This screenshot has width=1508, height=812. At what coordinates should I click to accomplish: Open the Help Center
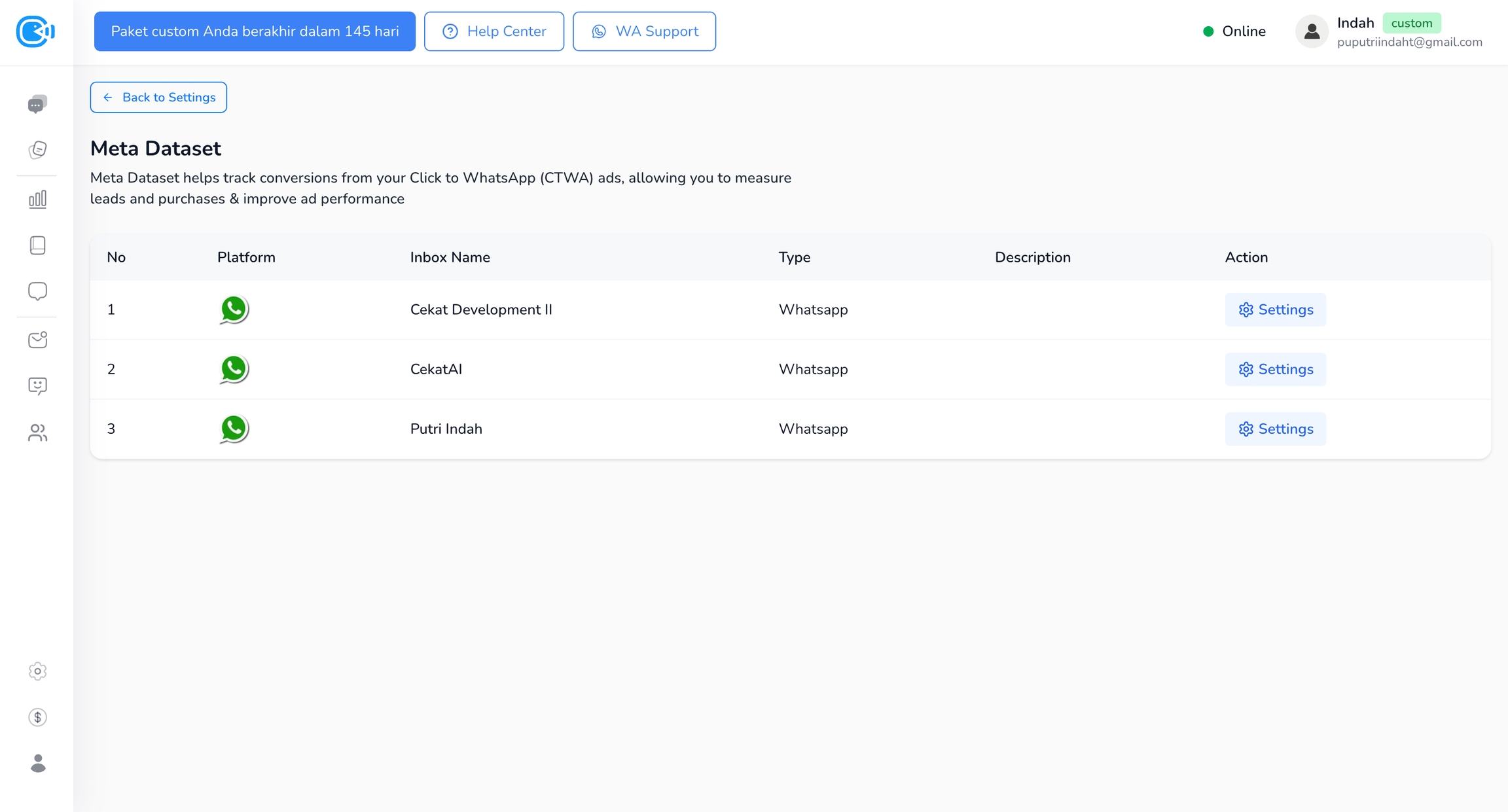[494, 31]
